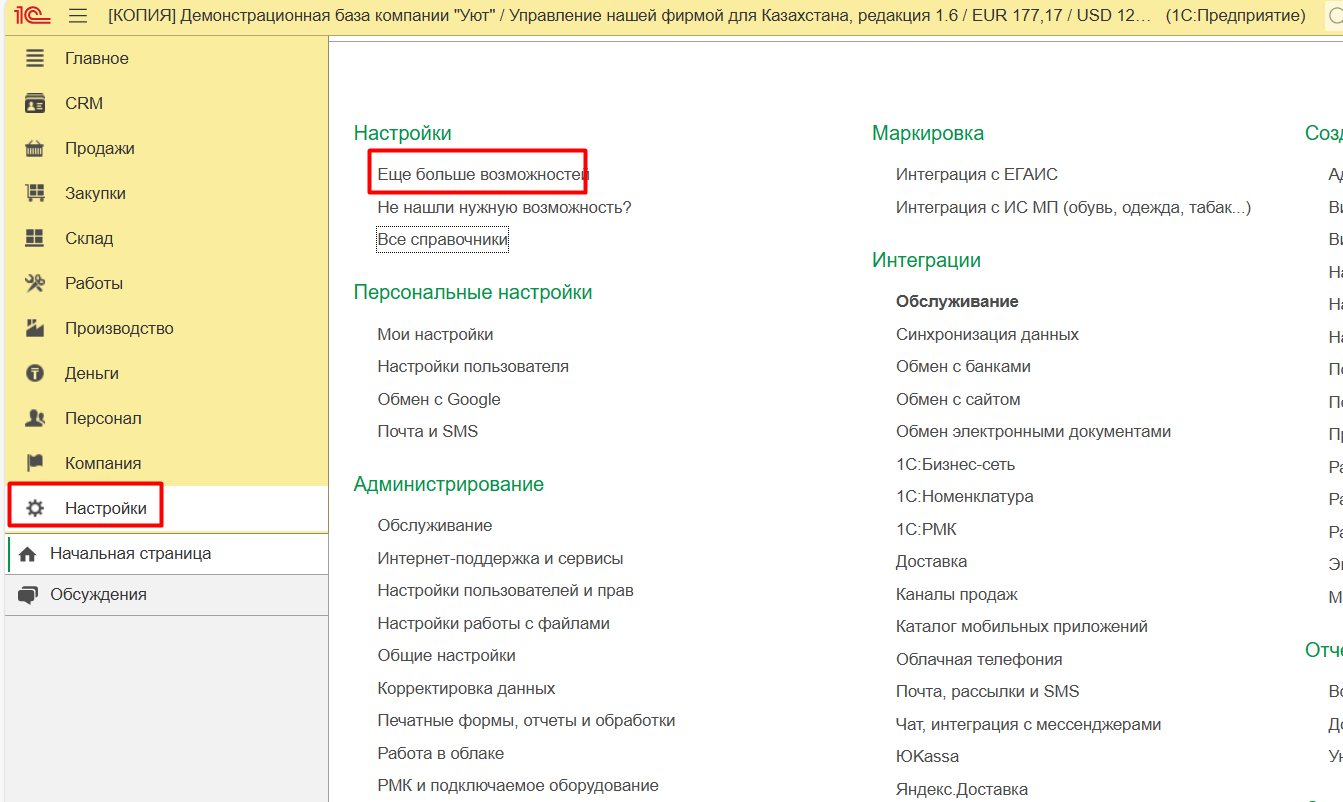Open Синхронизация данных under Интеграции
Viewport: 1343px width, 802px height.
987,334
